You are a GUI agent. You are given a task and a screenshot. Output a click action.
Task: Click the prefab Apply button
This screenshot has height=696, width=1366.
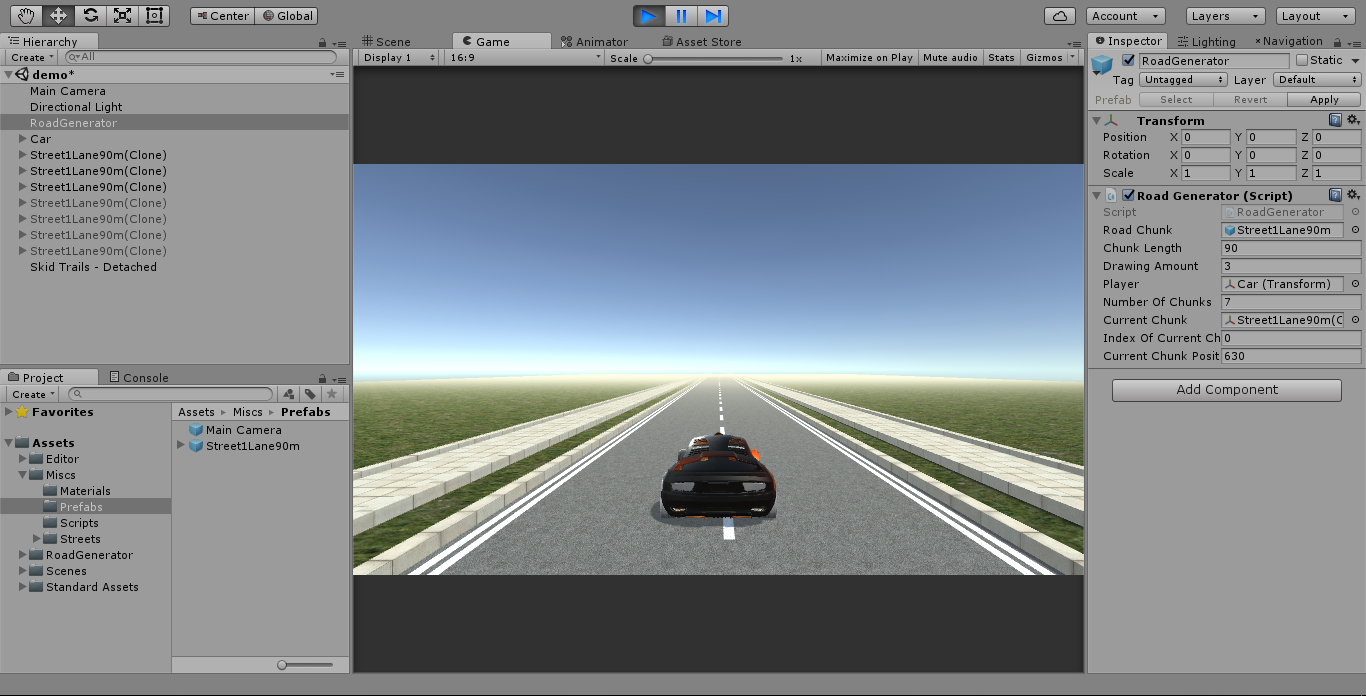coord(1324,100)
